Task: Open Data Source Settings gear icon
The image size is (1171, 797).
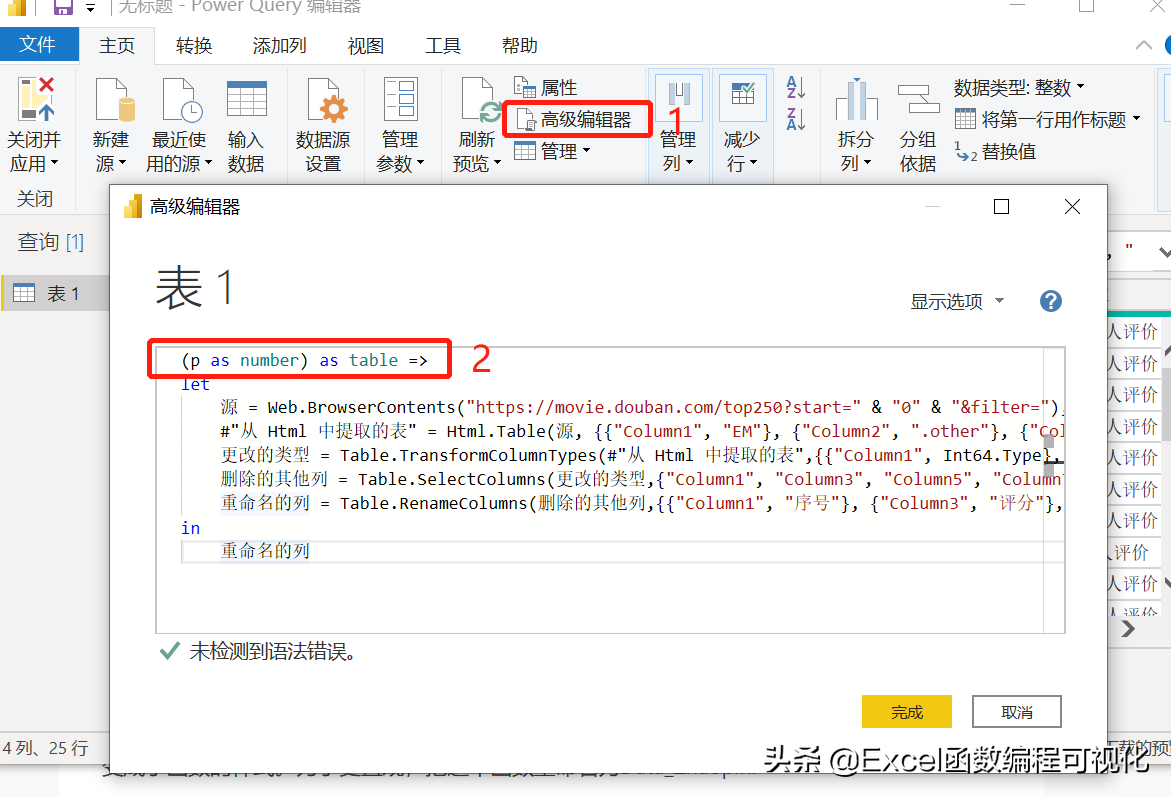Action: pos(327,99)
